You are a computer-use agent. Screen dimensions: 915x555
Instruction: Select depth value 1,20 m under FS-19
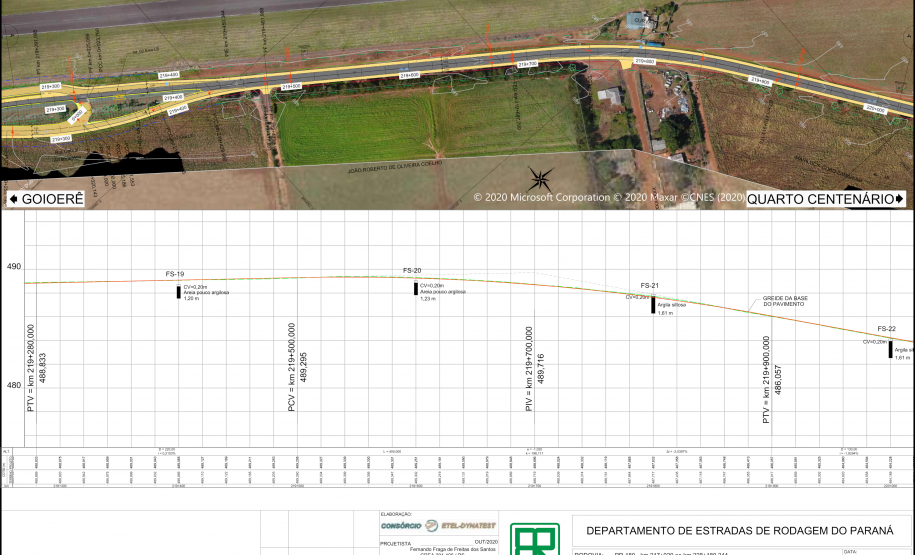[x=191, y=298]
